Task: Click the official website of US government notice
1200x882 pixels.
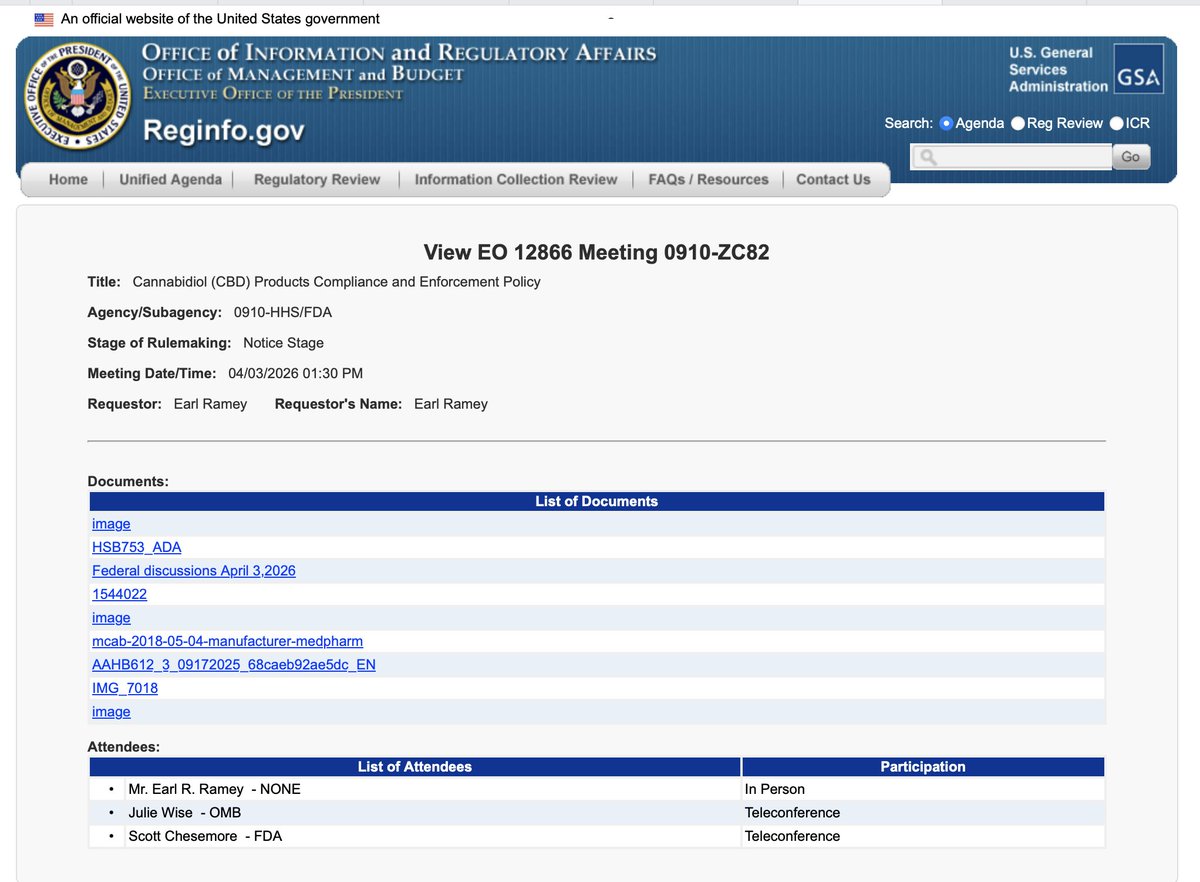Action: (x=220, y=19)
